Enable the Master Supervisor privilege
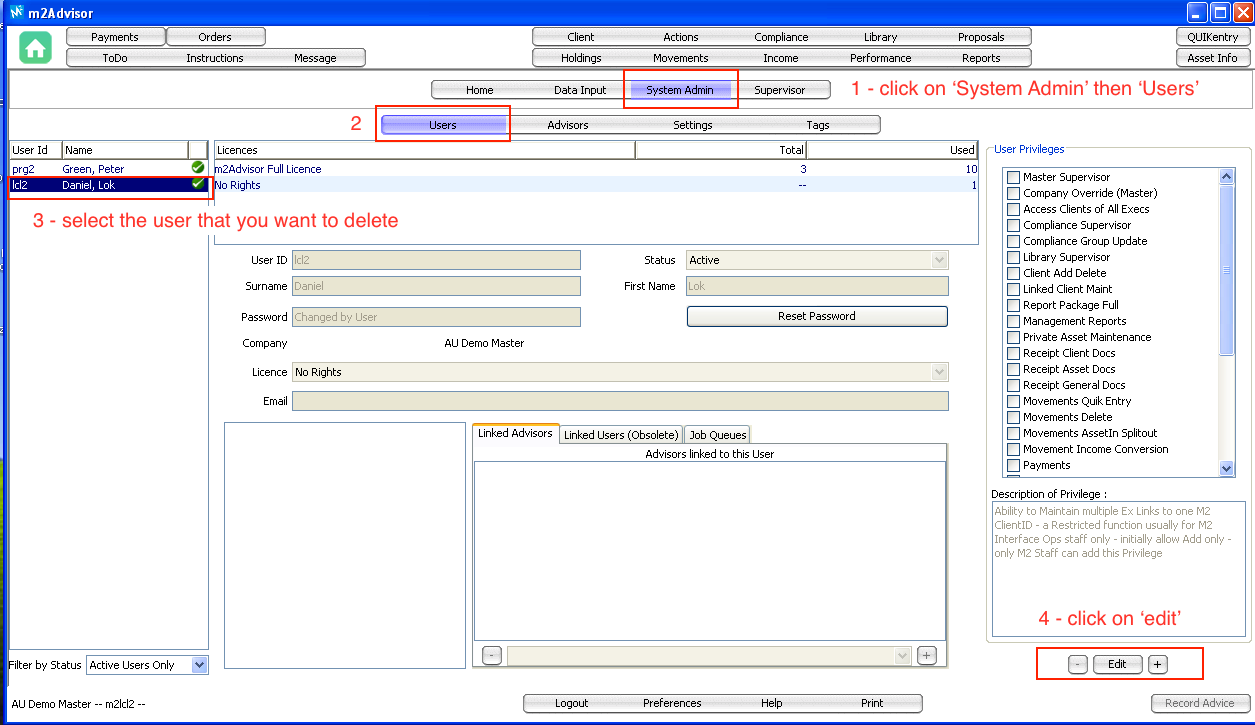1255x725 pixels. pos(1013,177)
